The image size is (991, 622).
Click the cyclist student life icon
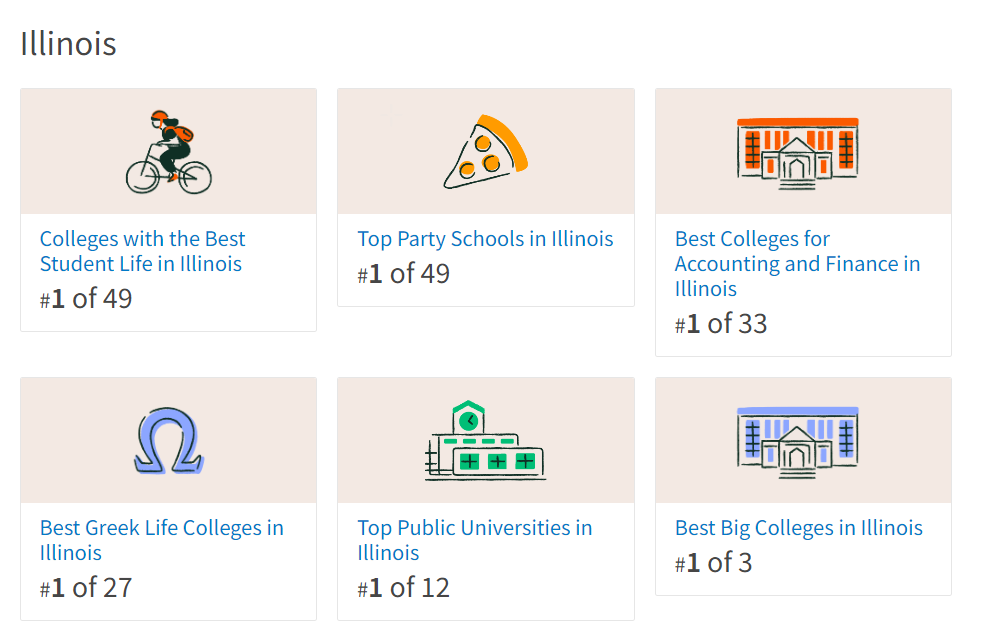tap(169, 152)
